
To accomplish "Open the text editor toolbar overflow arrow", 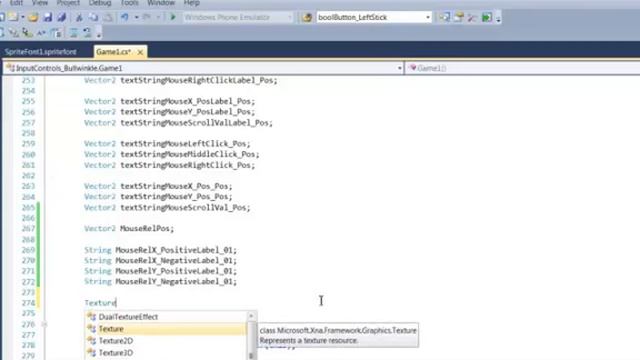I will point(99,35).
